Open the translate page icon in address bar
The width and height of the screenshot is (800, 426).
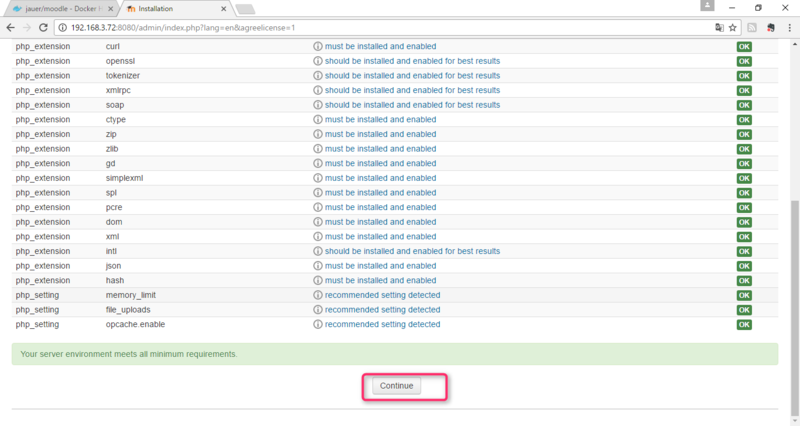coord(719,28)
